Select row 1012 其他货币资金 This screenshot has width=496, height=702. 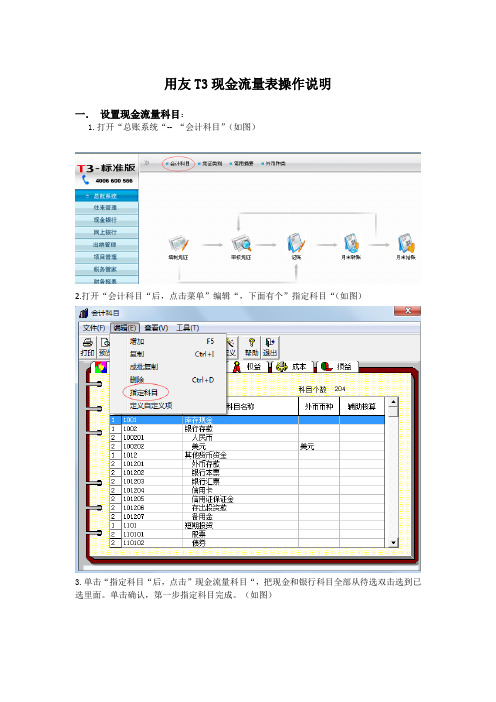click(247, 455)
